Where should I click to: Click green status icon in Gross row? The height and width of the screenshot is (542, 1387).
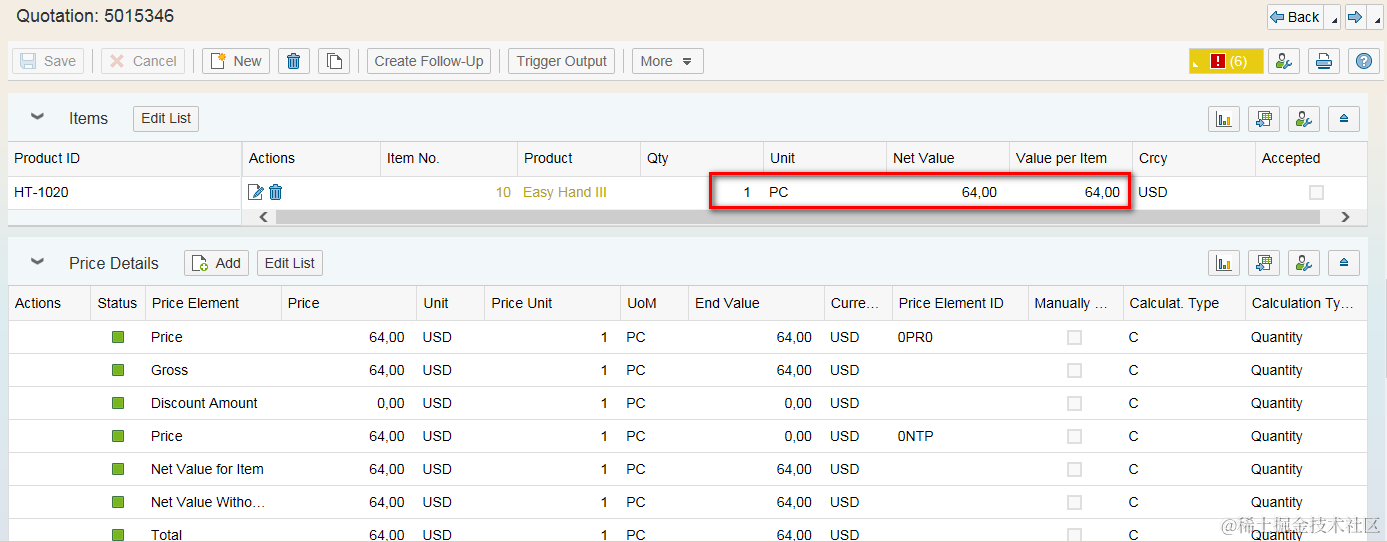pyautogui.click(x=118, y=370)
